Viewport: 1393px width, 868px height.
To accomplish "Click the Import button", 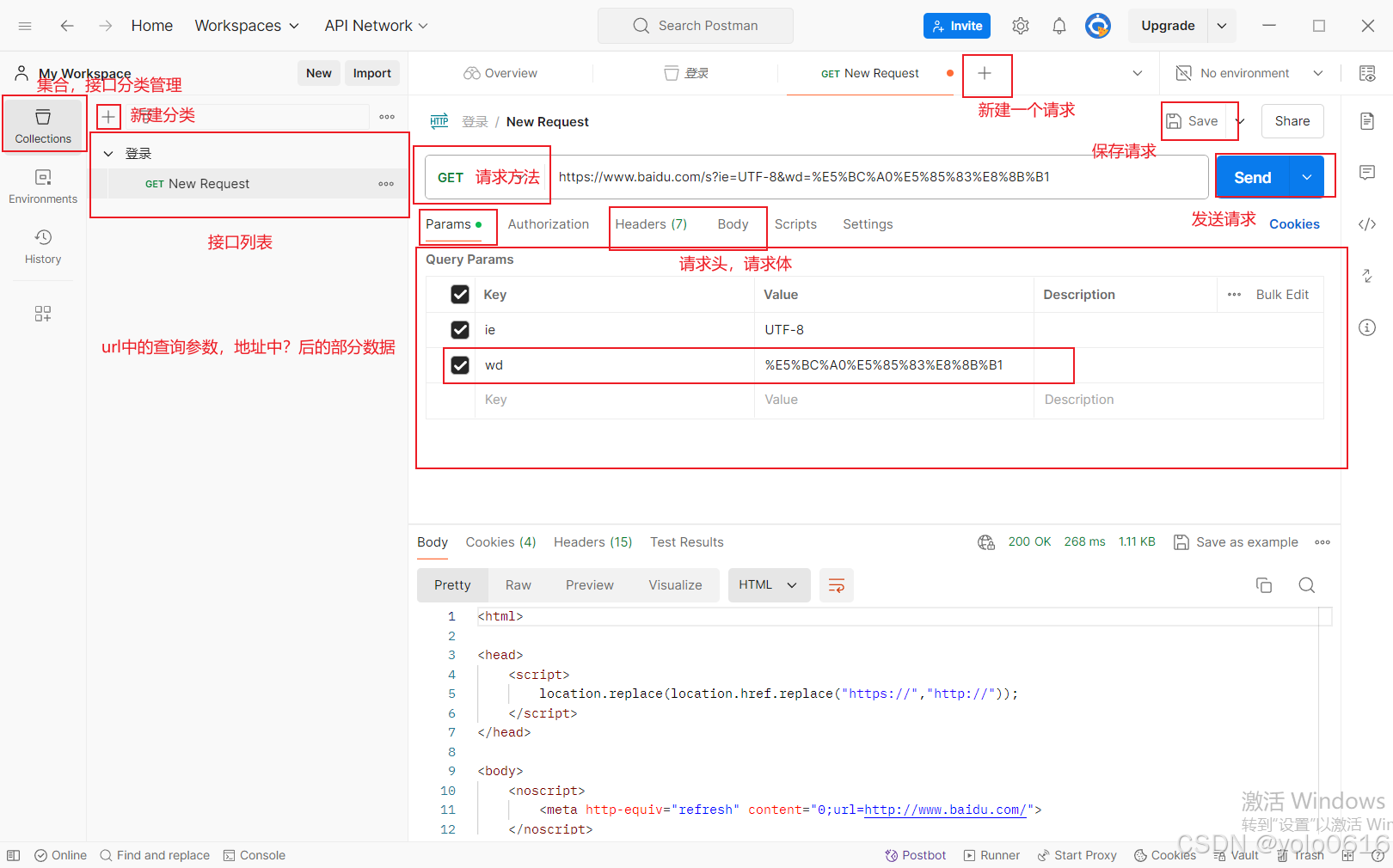I will [x=372, y=73].
